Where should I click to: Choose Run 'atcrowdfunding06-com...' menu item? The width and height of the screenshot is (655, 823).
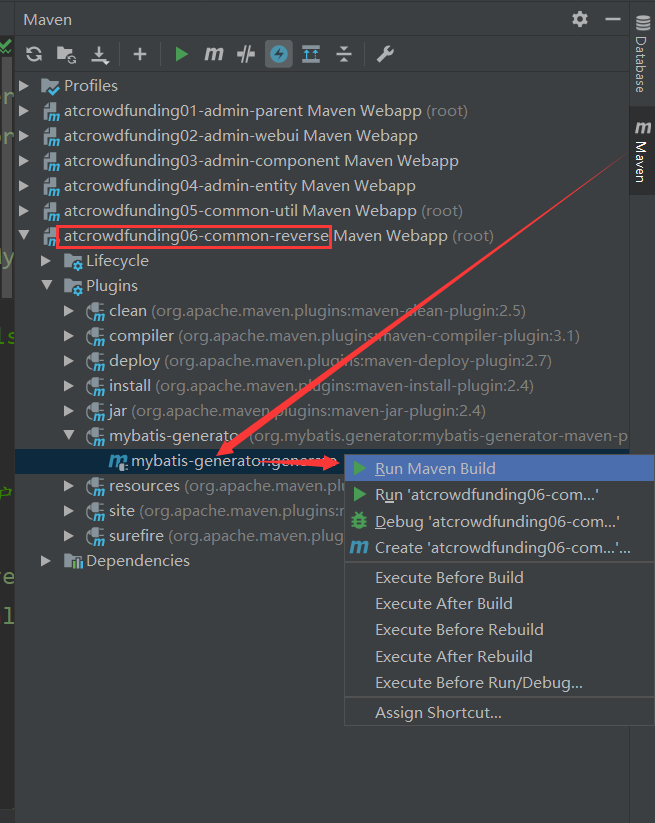tap(499, 494)
